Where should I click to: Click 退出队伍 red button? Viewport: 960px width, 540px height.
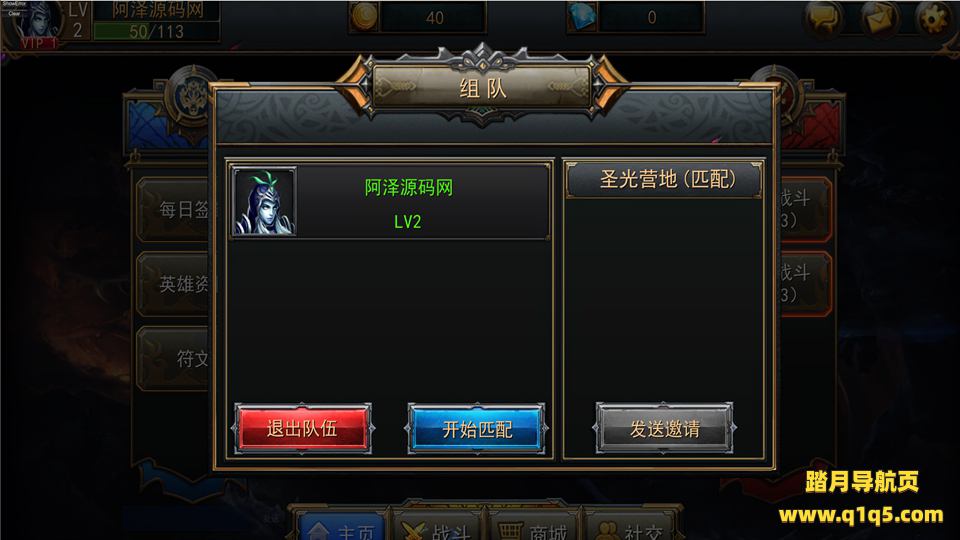pos(302,428)
